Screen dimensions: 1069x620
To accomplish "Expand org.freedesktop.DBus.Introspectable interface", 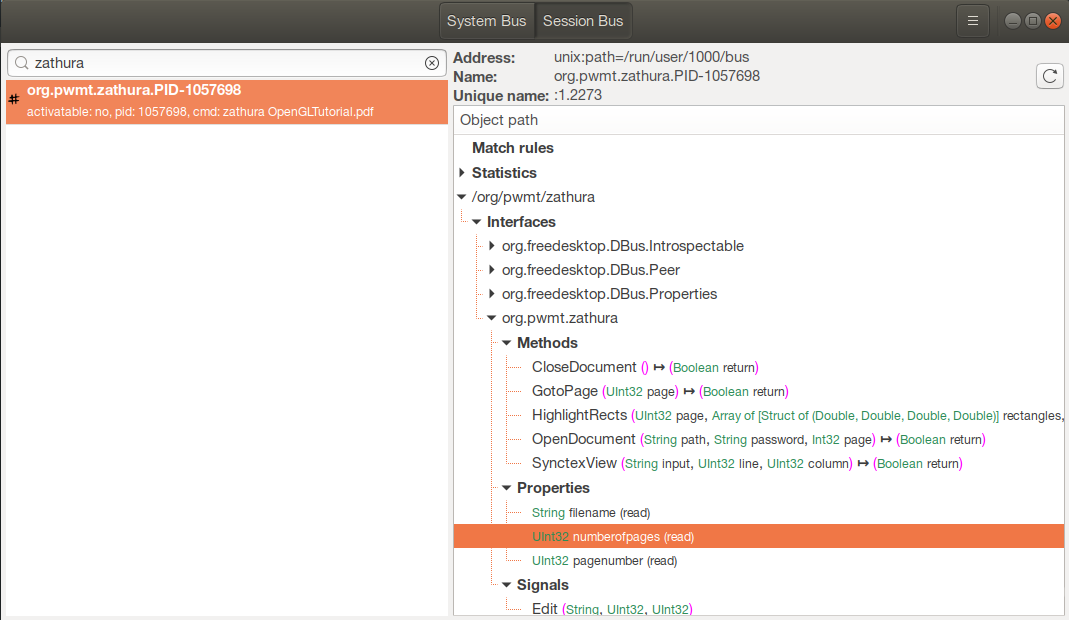I will pyautogui.click(x=492, y=246).
